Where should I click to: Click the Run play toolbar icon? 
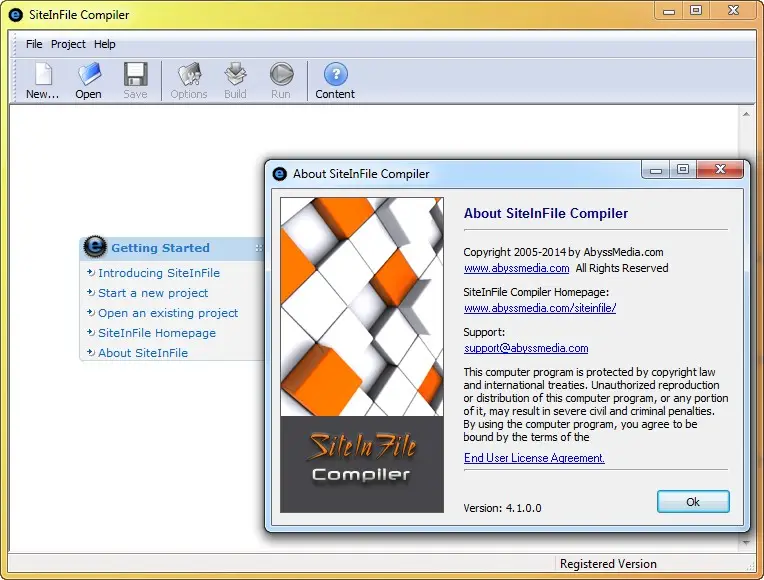[281, 80]
